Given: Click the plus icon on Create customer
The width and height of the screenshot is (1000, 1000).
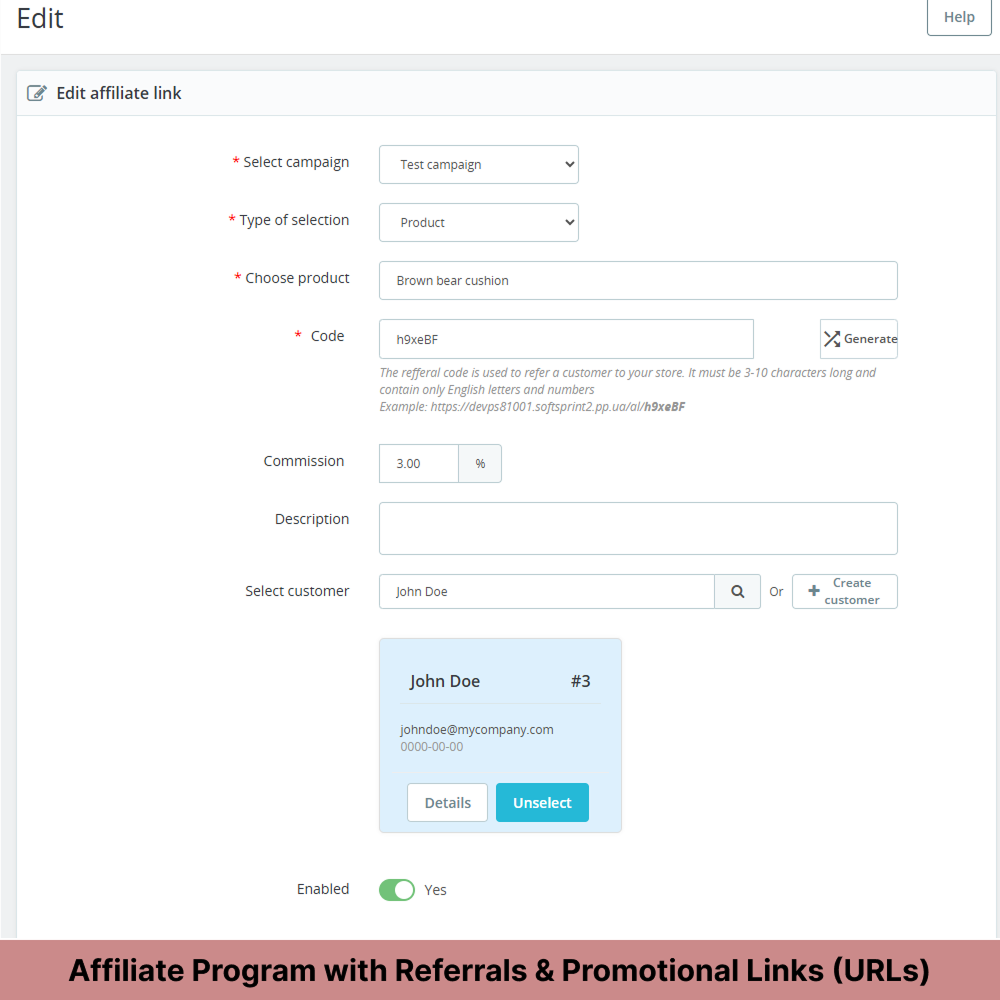Looking at the screenshot, I should [x=812, y=591].
